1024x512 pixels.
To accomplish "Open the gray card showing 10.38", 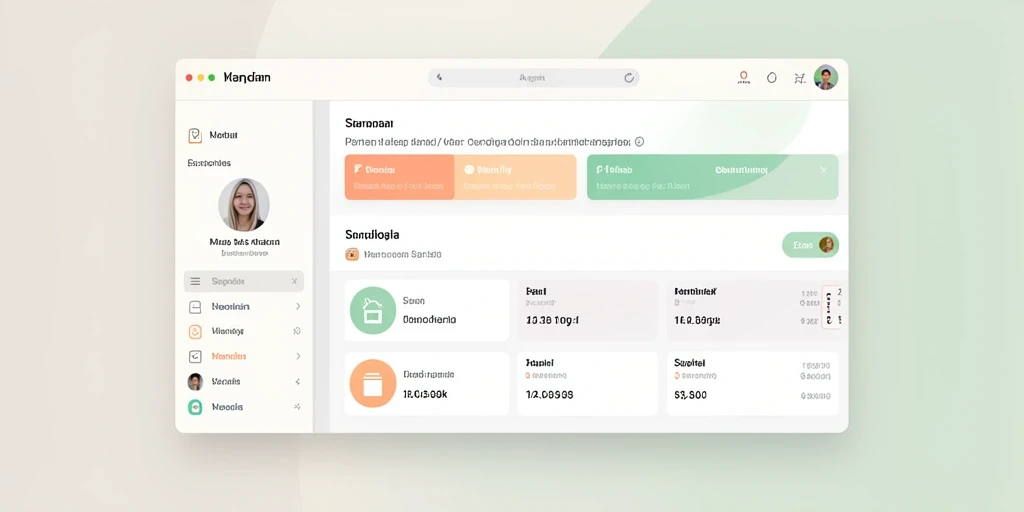I will coord(588,310).
